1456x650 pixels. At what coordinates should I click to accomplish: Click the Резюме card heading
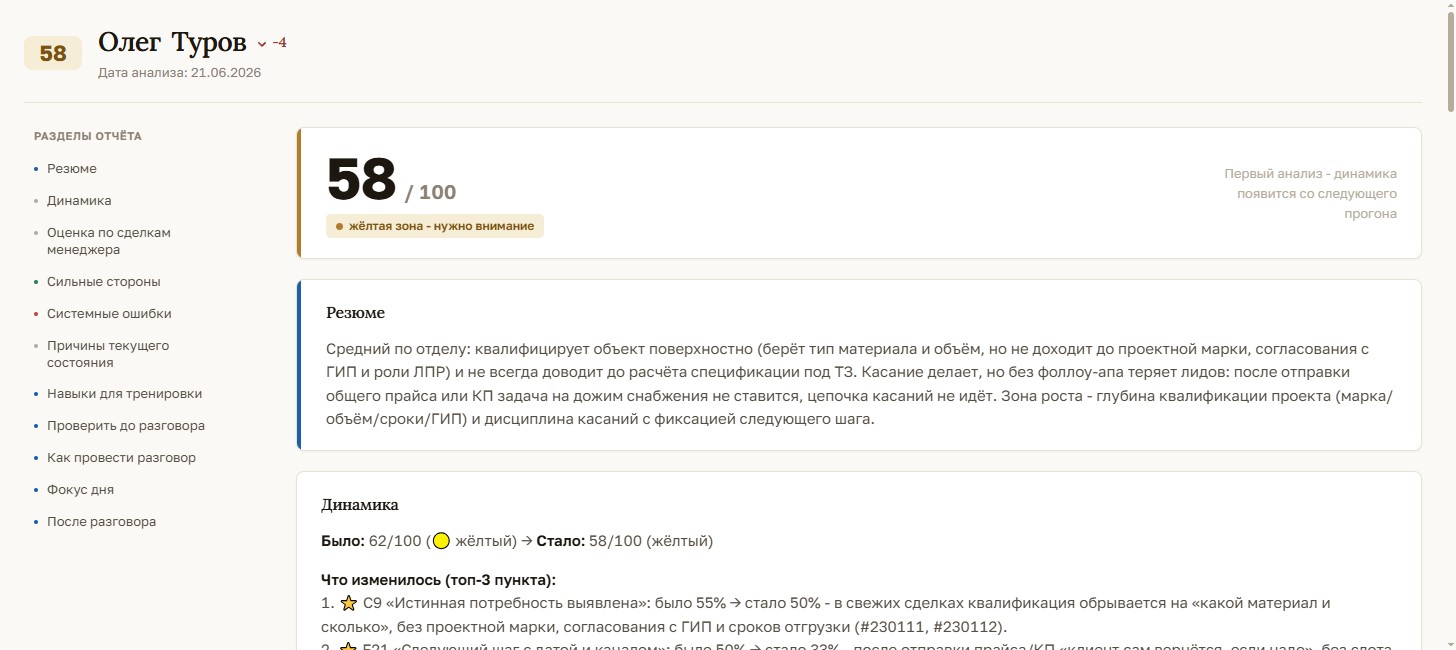[355, 313]
